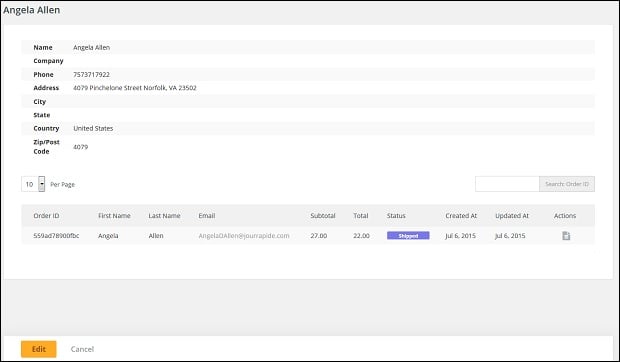Click the last name cell Allen
The width and height of the screenshot is (620, 362).
(156, 236)
